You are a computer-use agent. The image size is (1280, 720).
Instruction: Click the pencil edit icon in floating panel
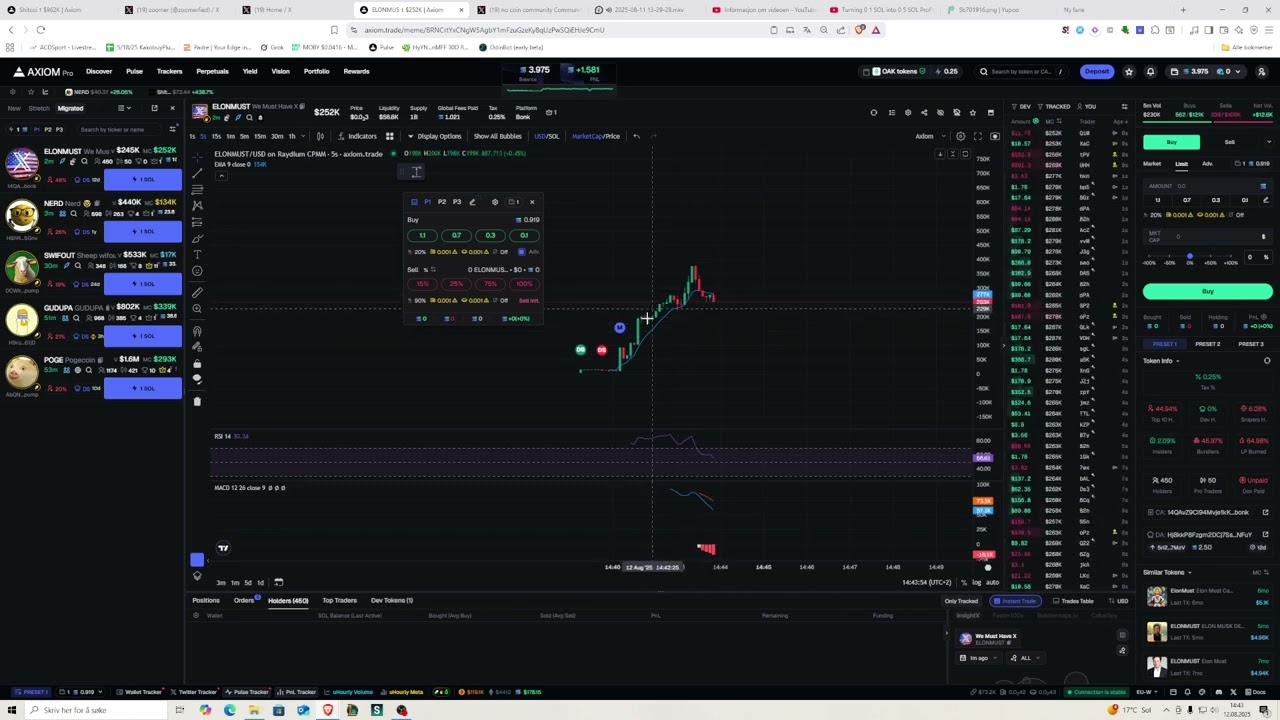pos(473,202)
